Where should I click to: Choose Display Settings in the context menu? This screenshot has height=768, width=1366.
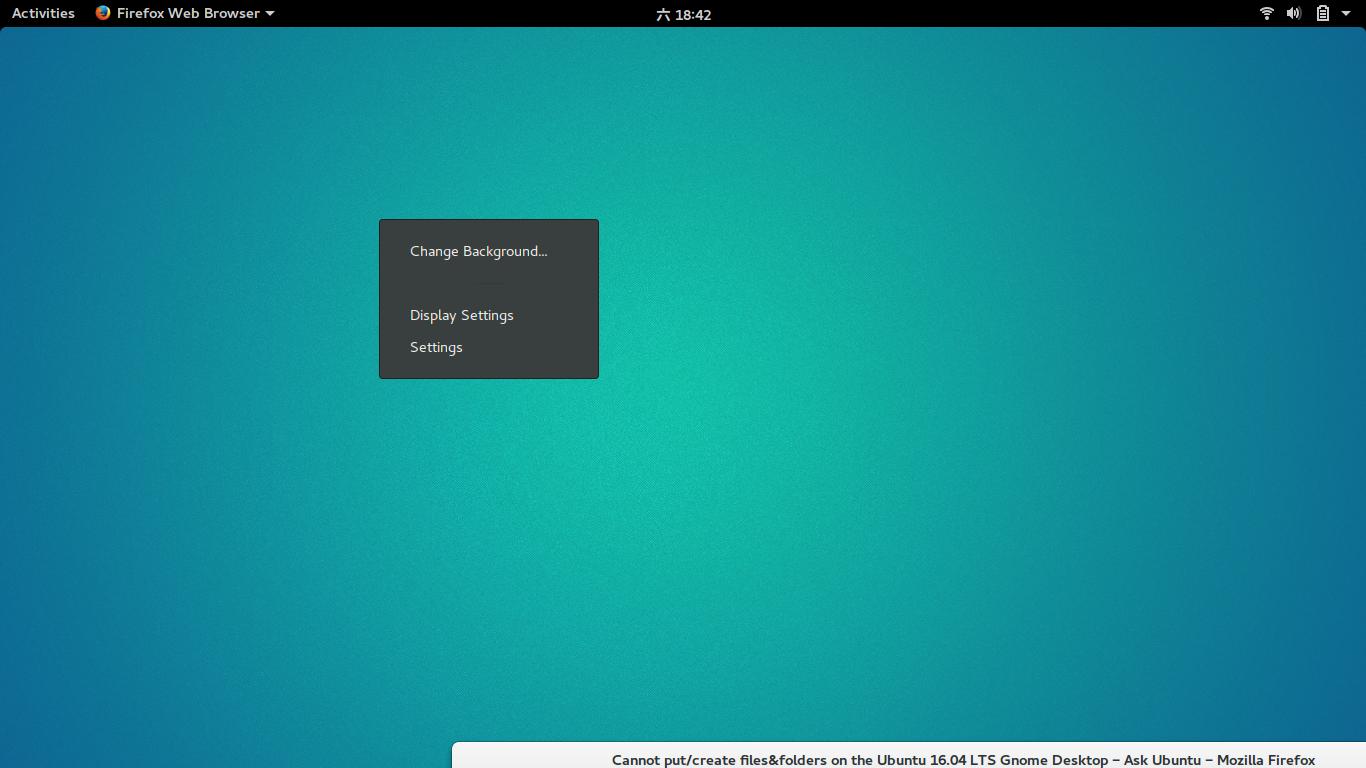[x=461, y=315]
